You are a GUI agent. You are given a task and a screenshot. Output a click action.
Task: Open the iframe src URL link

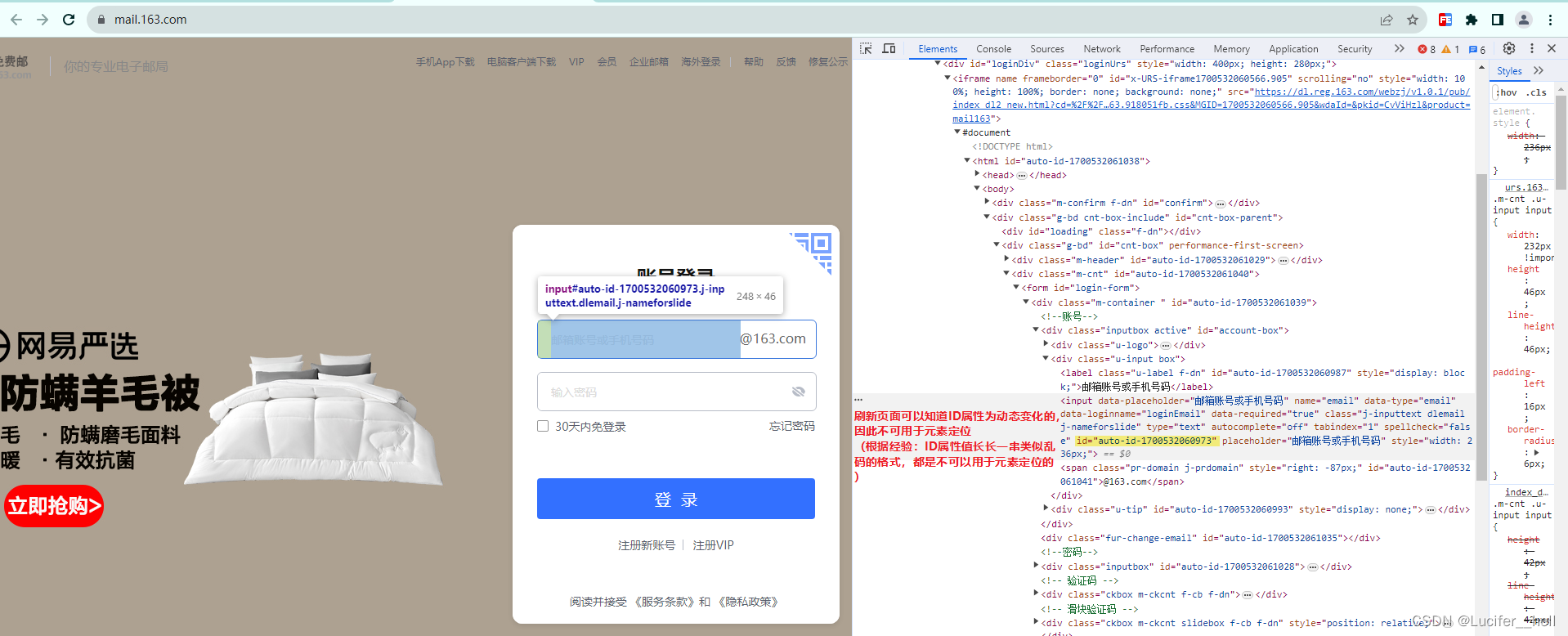[x=1211, y=105]
